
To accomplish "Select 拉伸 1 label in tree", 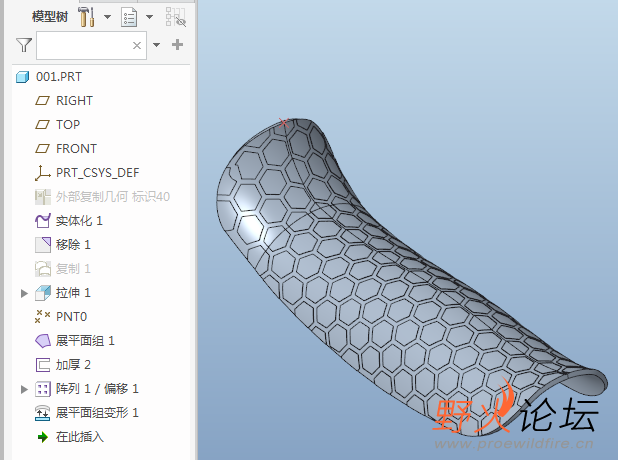I will click(x=73, y=293).
